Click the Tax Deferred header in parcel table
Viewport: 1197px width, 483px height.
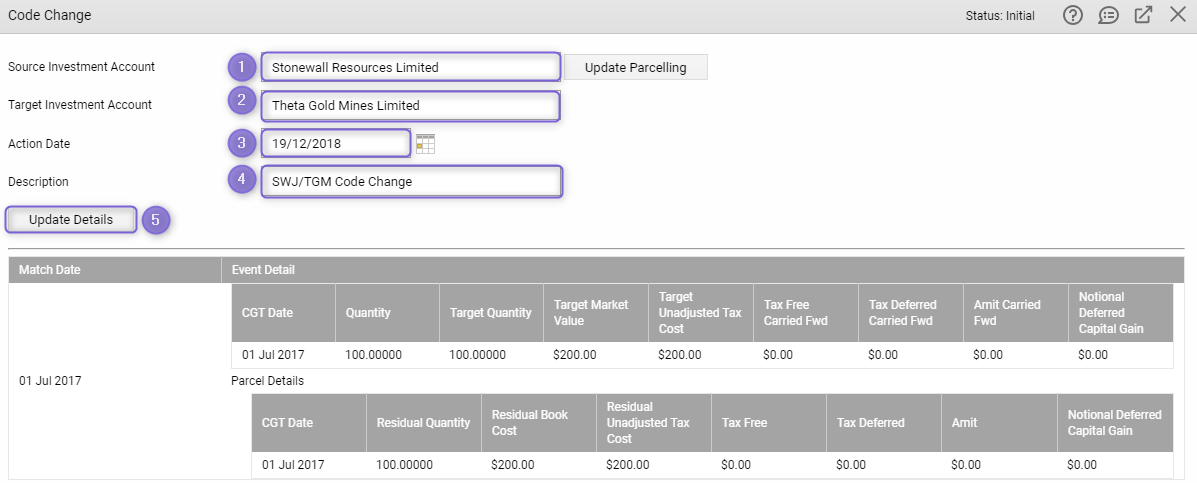pyautogui.click(x=883, y=423)
